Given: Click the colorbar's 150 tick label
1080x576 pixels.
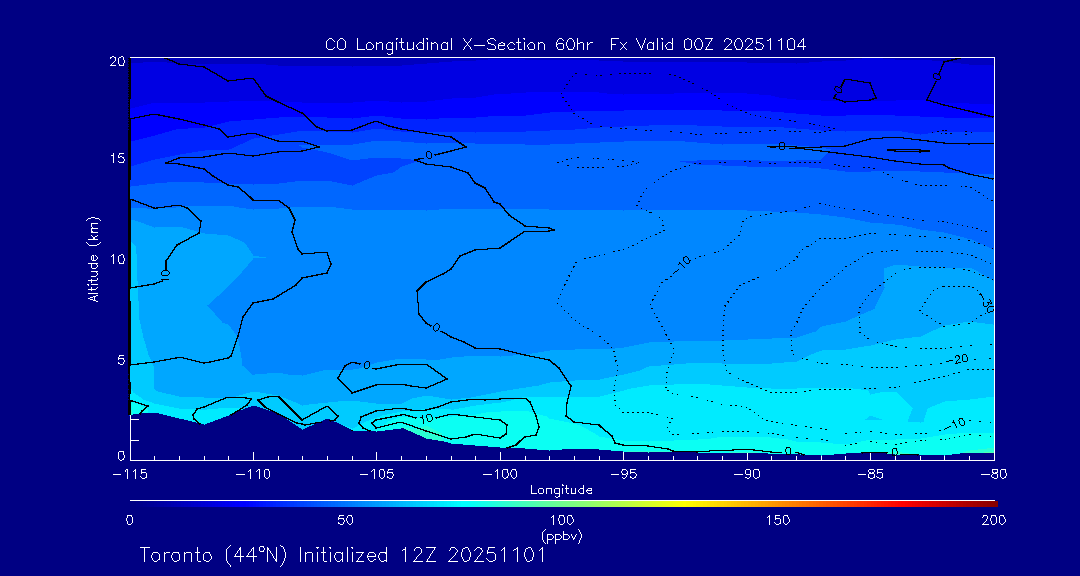Looking at the screenshot, I should [x=778, y=520].
